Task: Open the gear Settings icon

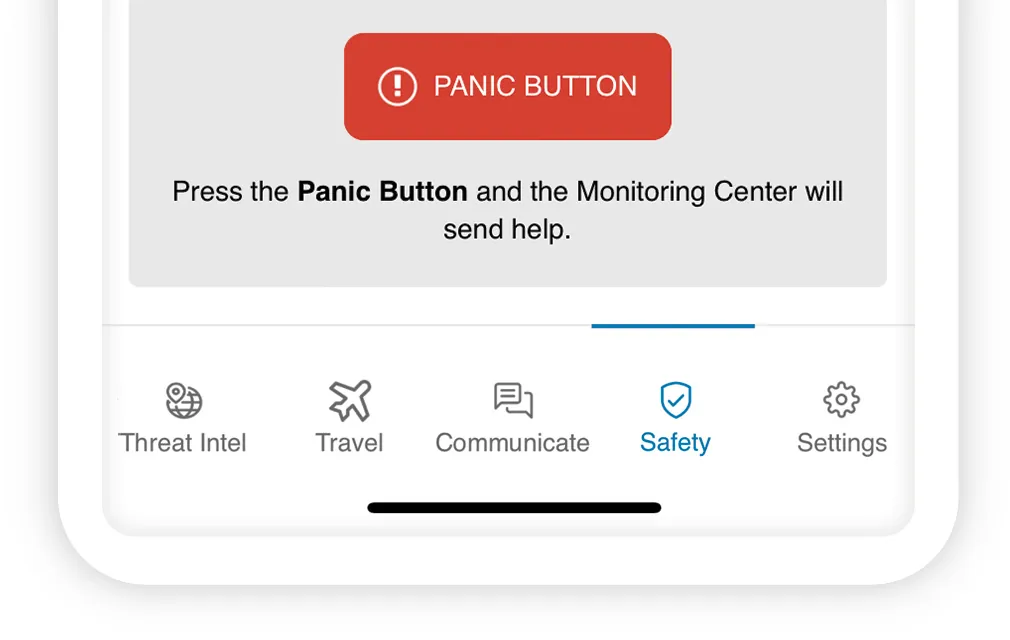Action: (x=841, y=400)
